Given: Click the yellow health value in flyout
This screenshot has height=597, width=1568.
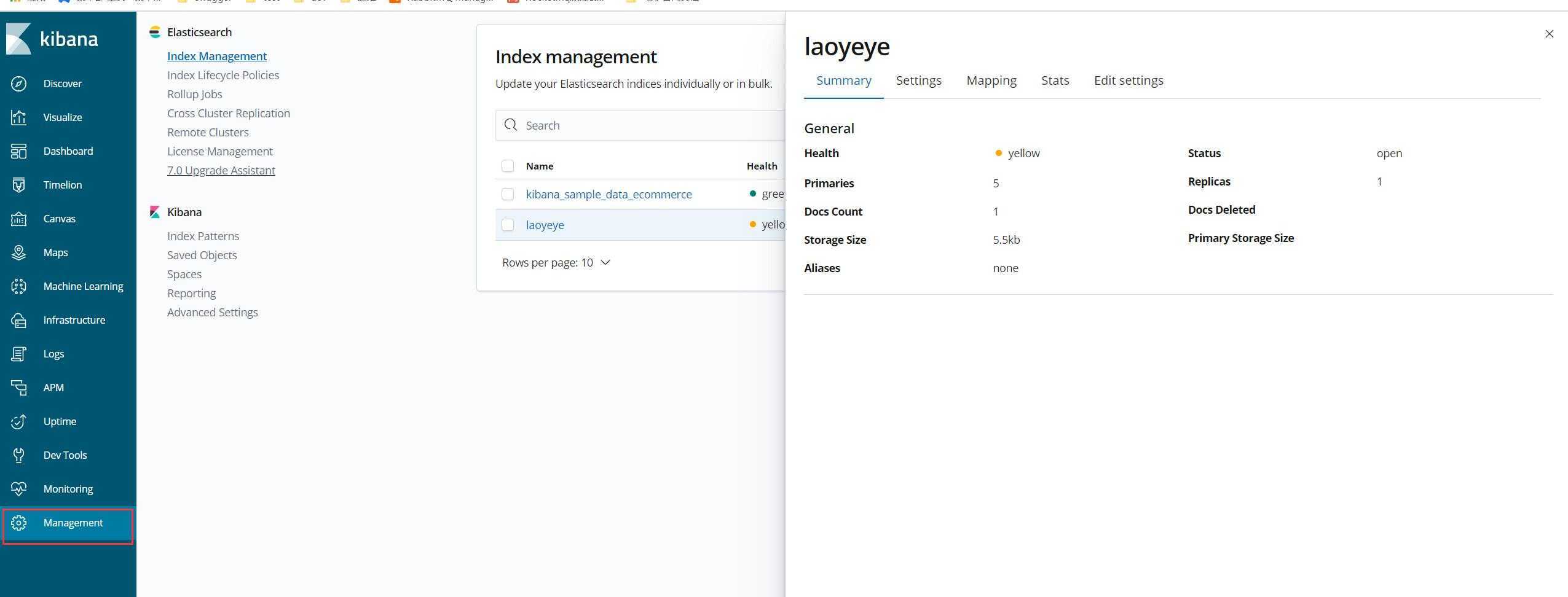Looking at the screenshot, I should pos(1024,153).
